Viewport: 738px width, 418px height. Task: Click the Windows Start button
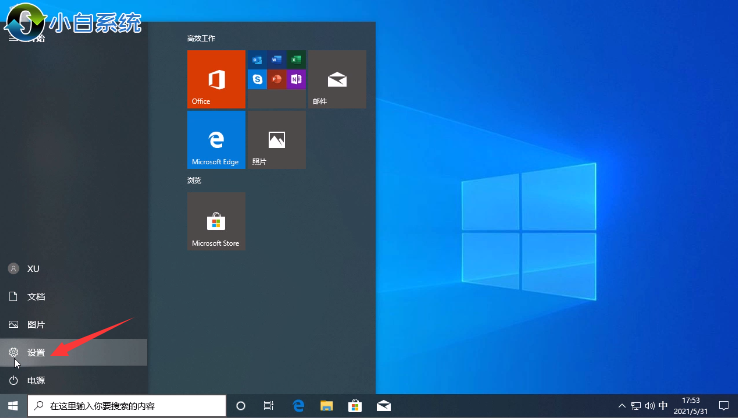[x=12, y=406]
